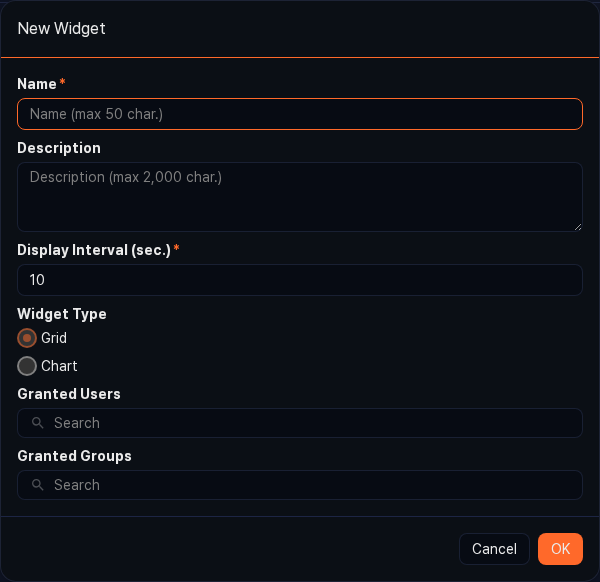
Task: Click the New Widget dialog title
Action: pos(62,28)
